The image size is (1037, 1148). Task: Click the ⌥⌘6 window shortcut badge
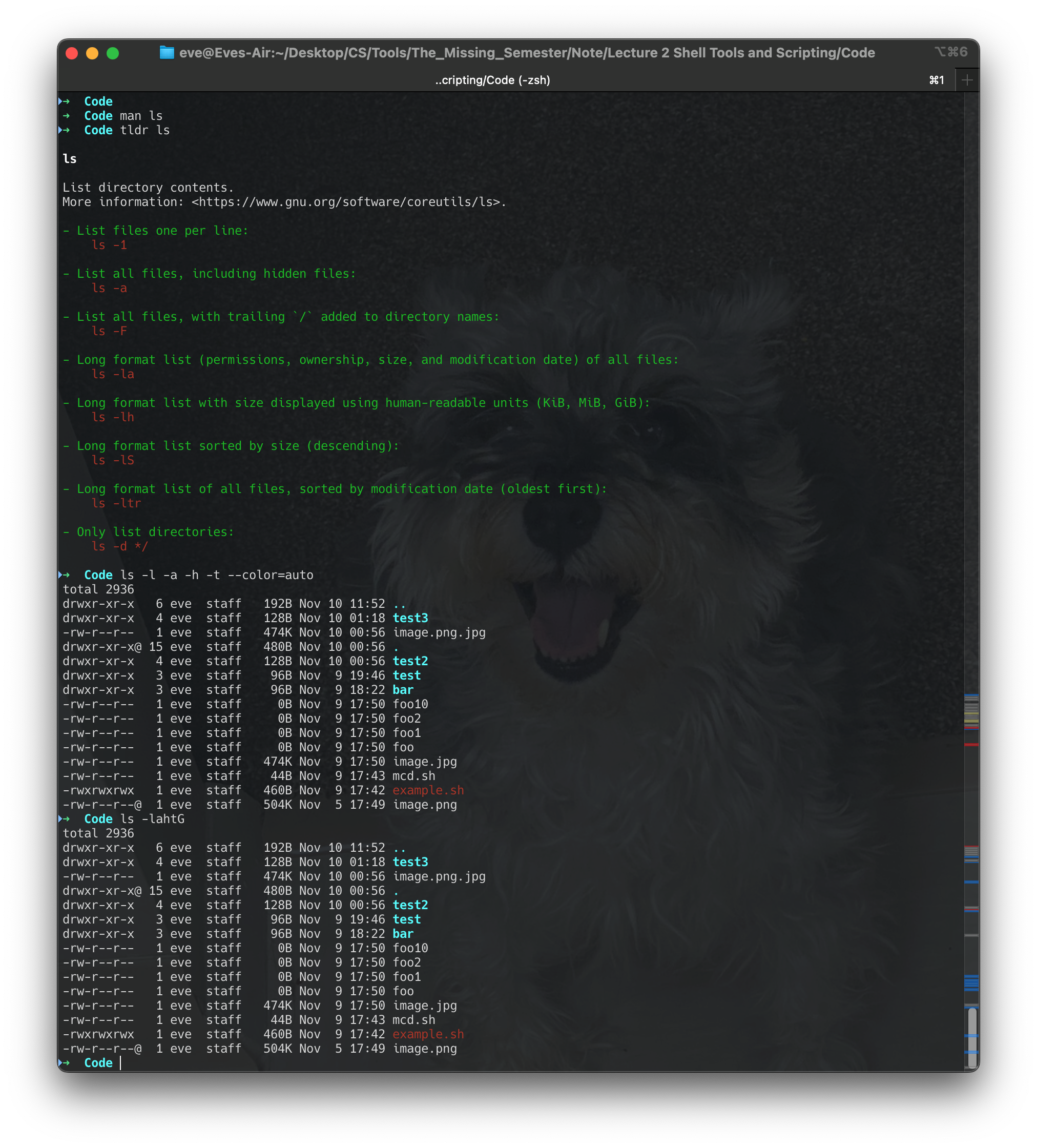(951, 51)
